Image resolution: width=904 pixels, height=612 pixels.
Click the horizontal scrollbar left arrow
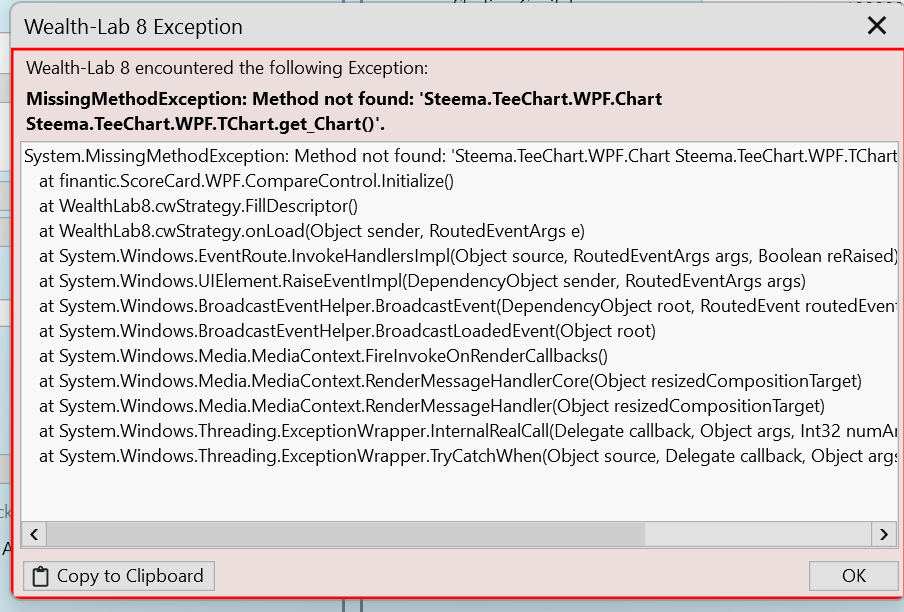pyautogui.click(x=34, y=534)
